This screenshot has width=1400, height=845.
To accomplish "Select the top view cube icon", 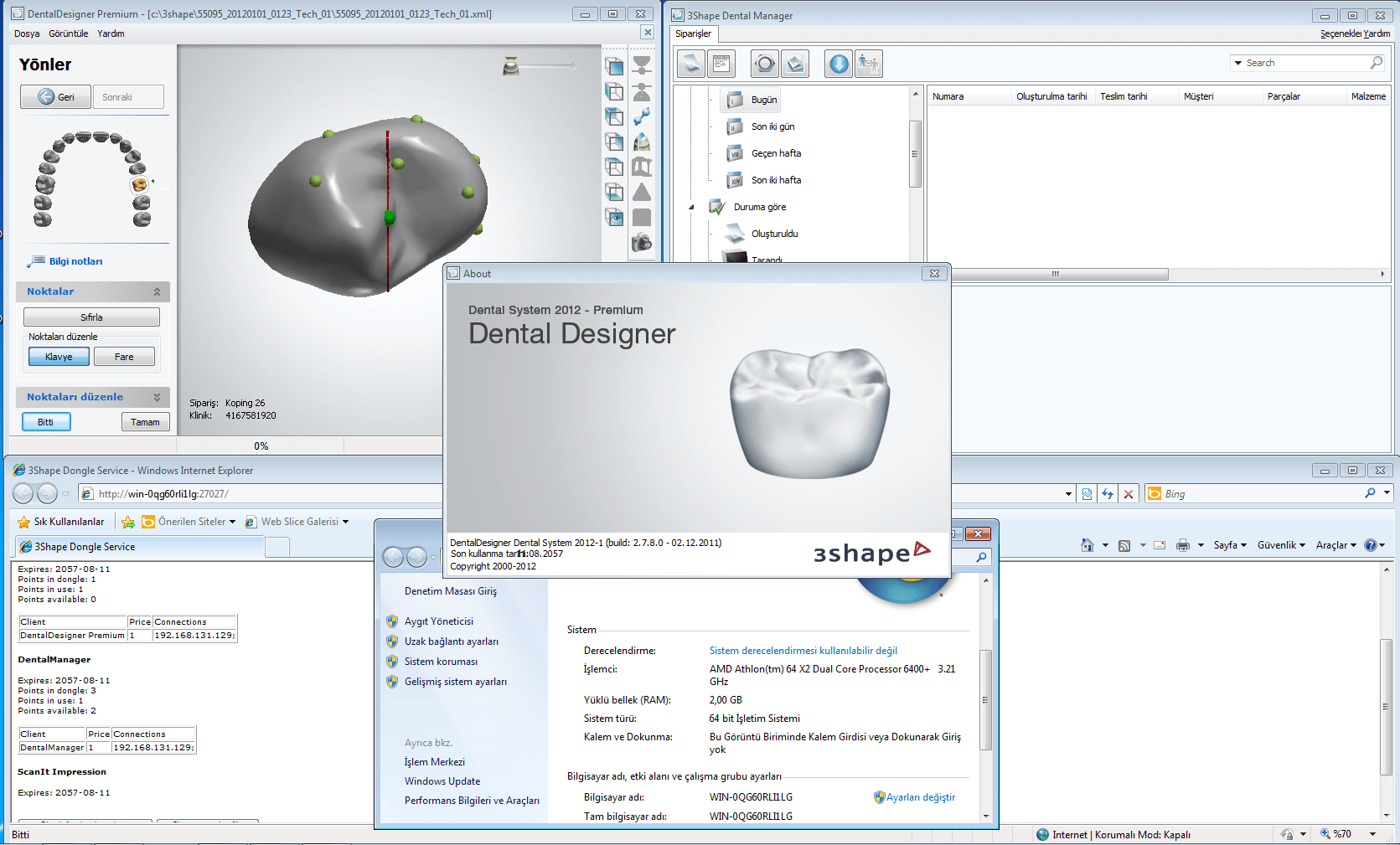I will pyautogui.click(x=614, y=167).
